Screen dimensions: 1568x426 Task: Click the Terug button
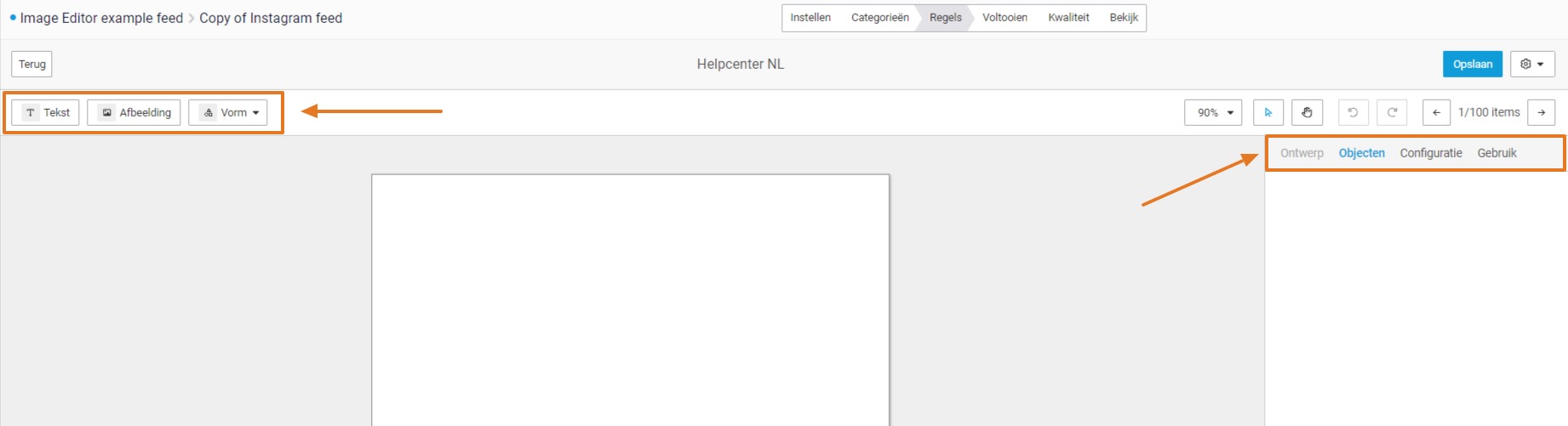coord(32,64)
